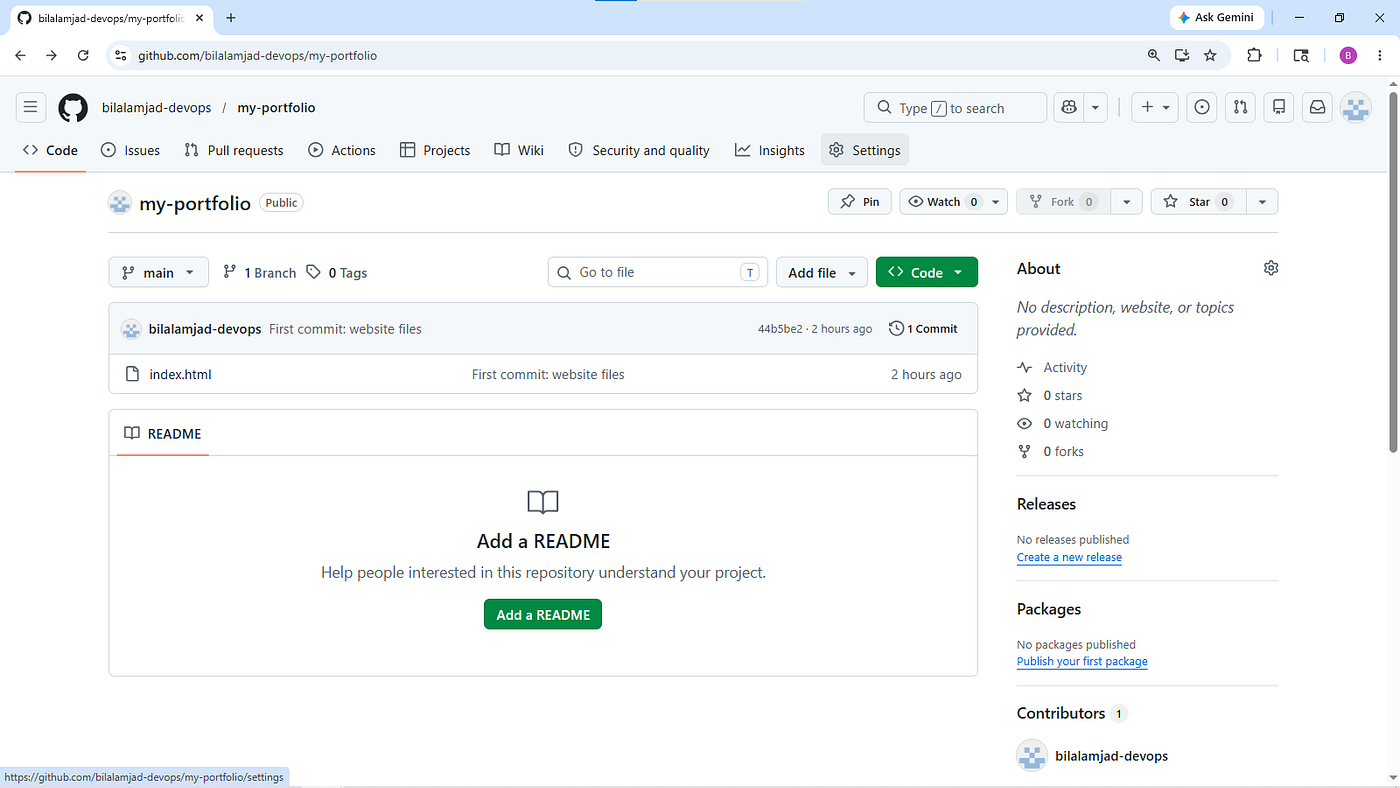Open bilalamjad-devops under Contributors
This screenshot has width=1400, height=788.
(1112, 756)
